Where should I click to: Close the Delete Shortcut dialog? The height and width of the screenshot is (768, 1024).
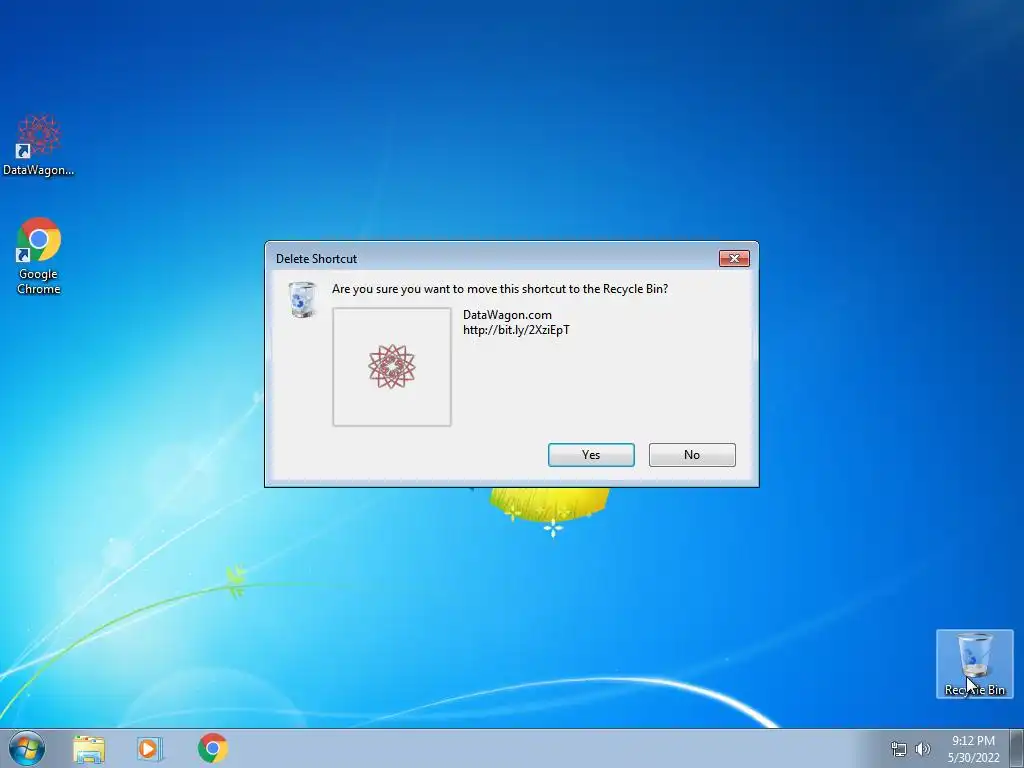734,259
